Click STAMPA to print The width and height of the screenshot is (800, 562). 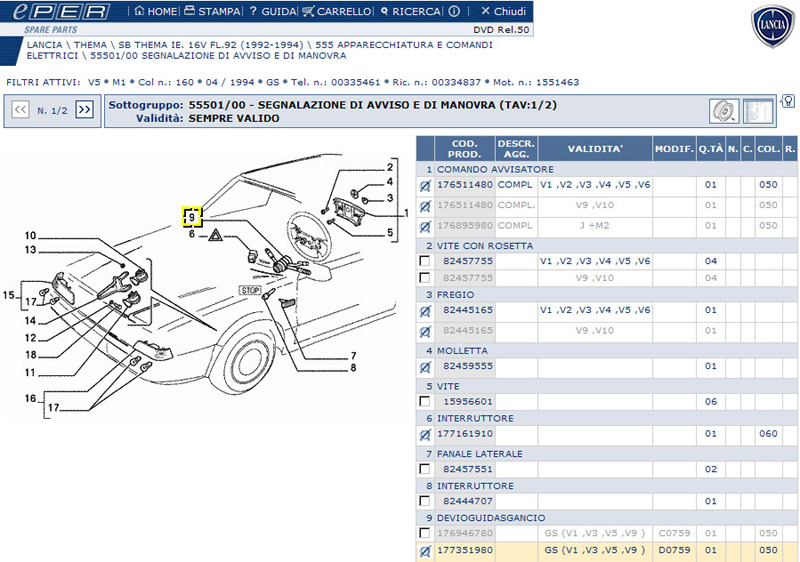pyautogui.click(x=212, y=11)
